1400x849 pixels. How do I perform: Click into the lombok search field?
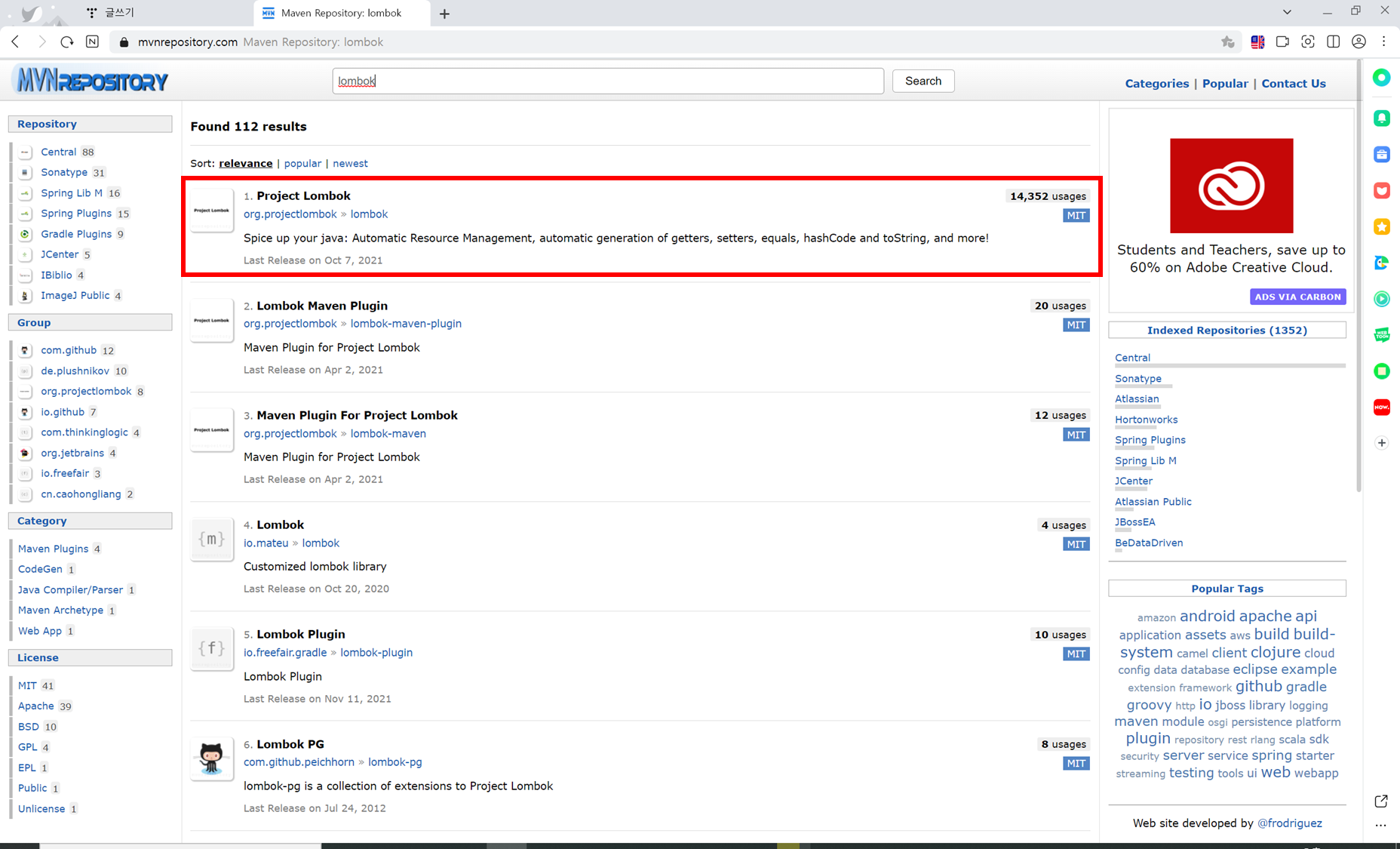pos(608,81)
